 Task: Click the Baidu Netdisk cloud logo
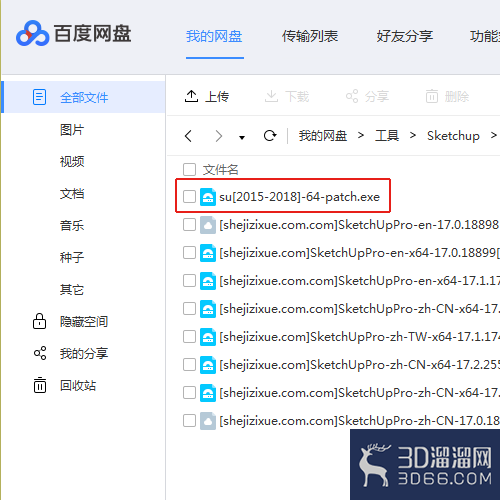click(x=32, y=33)
